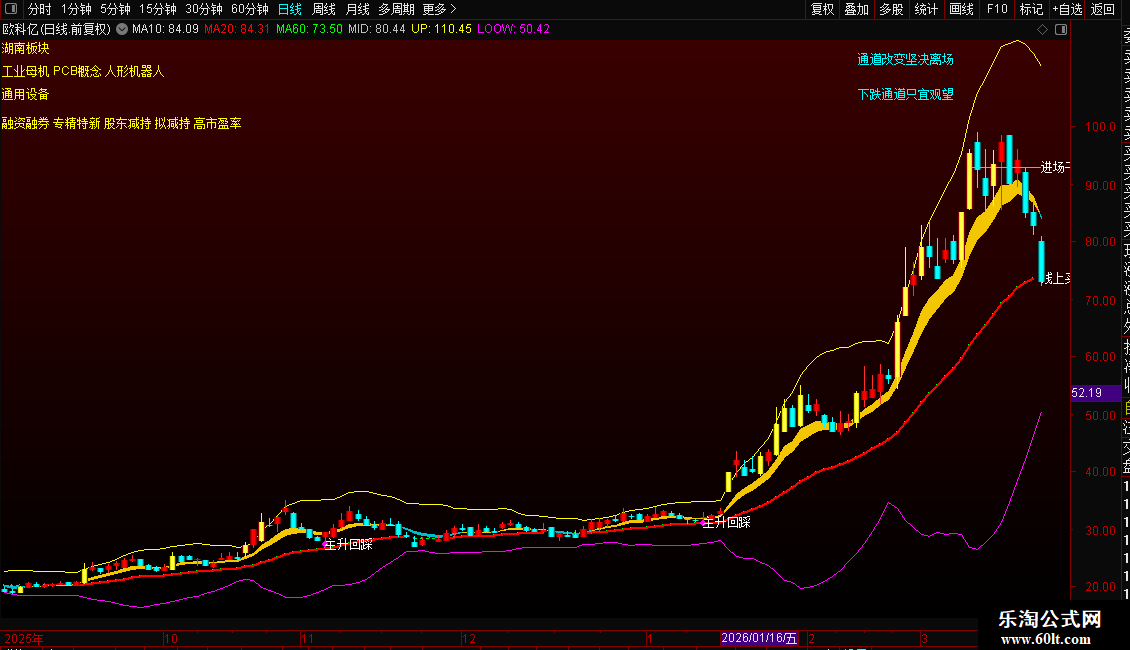
Task: Select the 5分钟 period tab
Action: click(x=115, y=9)
